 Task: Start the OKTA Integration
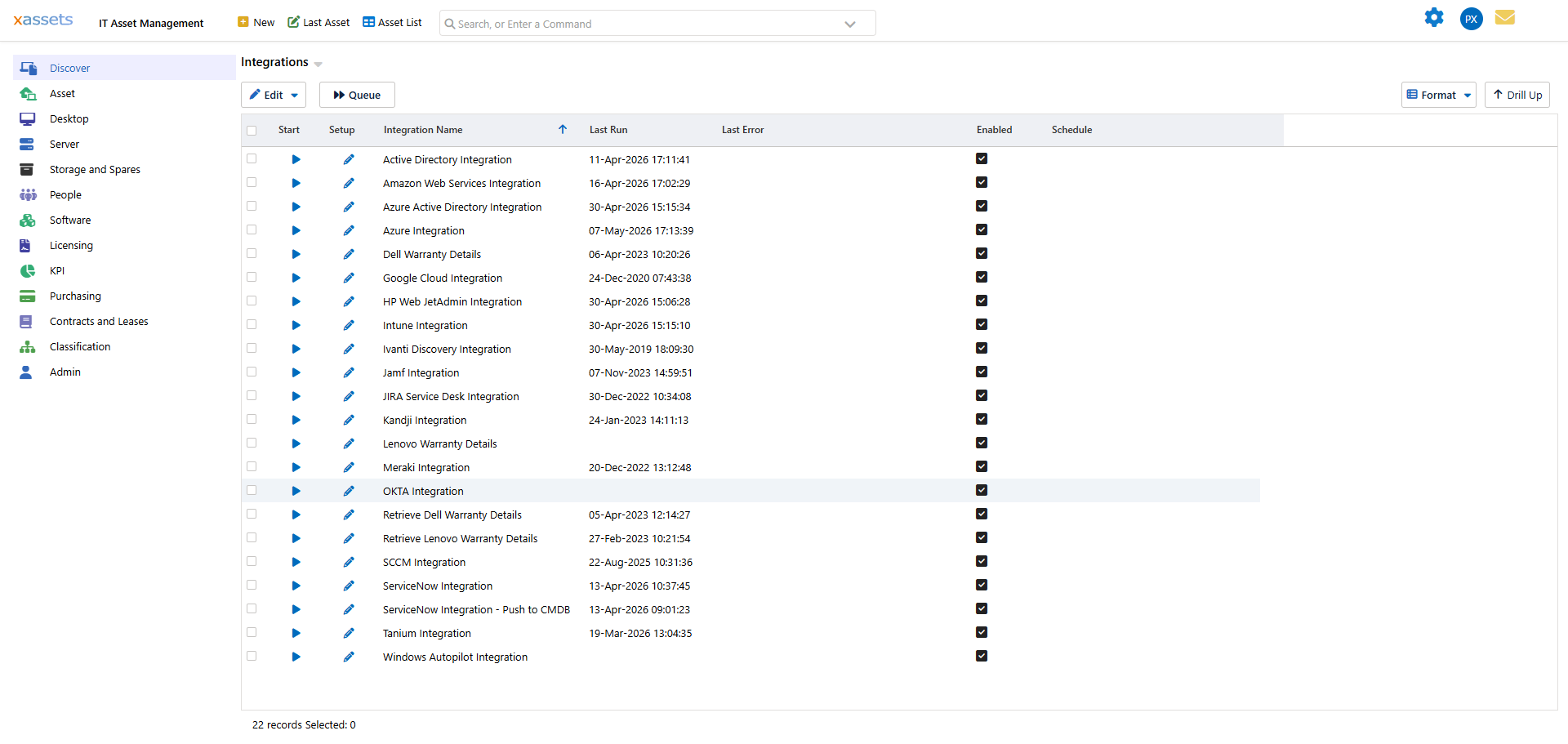pos(296,491)
